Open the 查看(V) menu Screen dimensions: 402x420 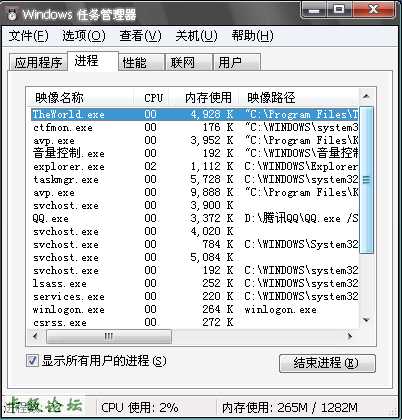coord(140,36)
